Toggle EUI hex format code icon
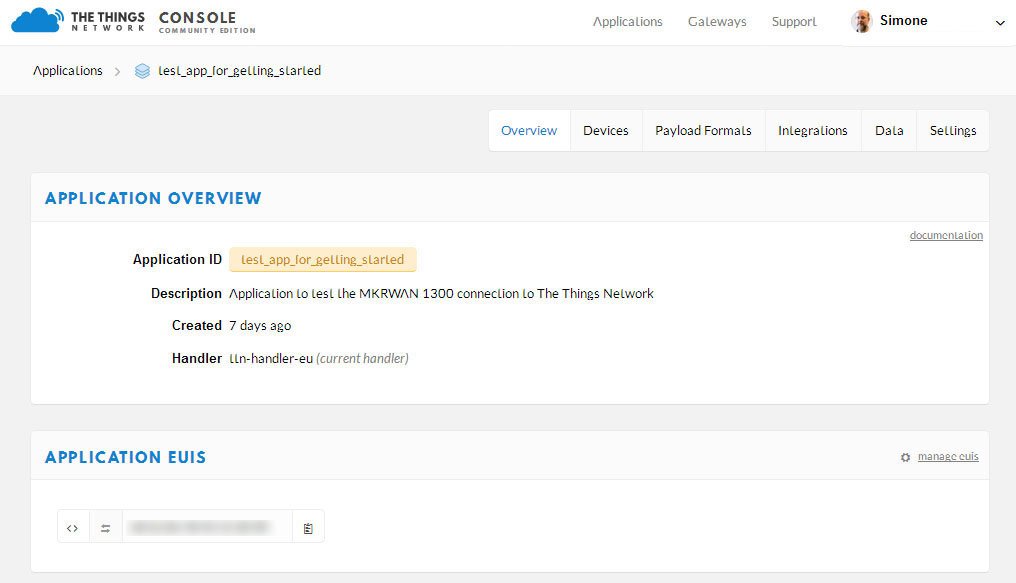Viewport: 1016px width, 583px height. (73, 529)
